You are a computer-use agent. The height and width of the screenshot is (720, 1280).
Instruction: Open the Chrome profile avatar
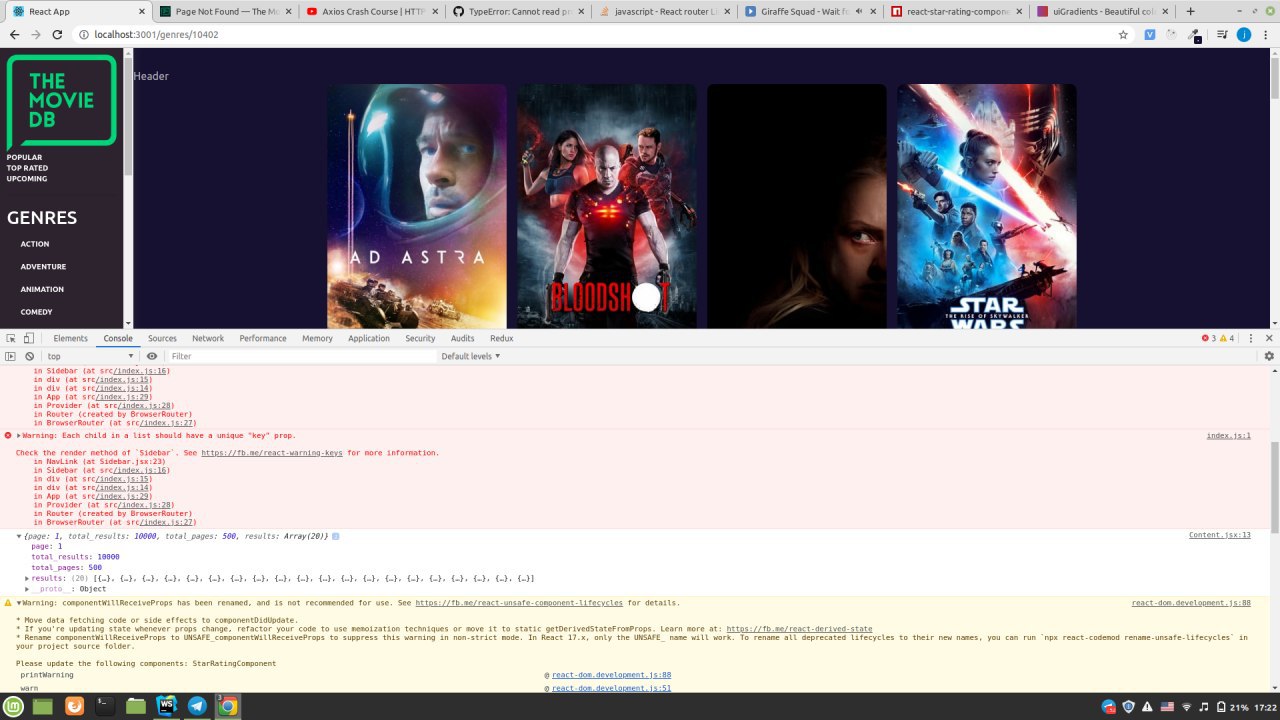[1244, 34]
